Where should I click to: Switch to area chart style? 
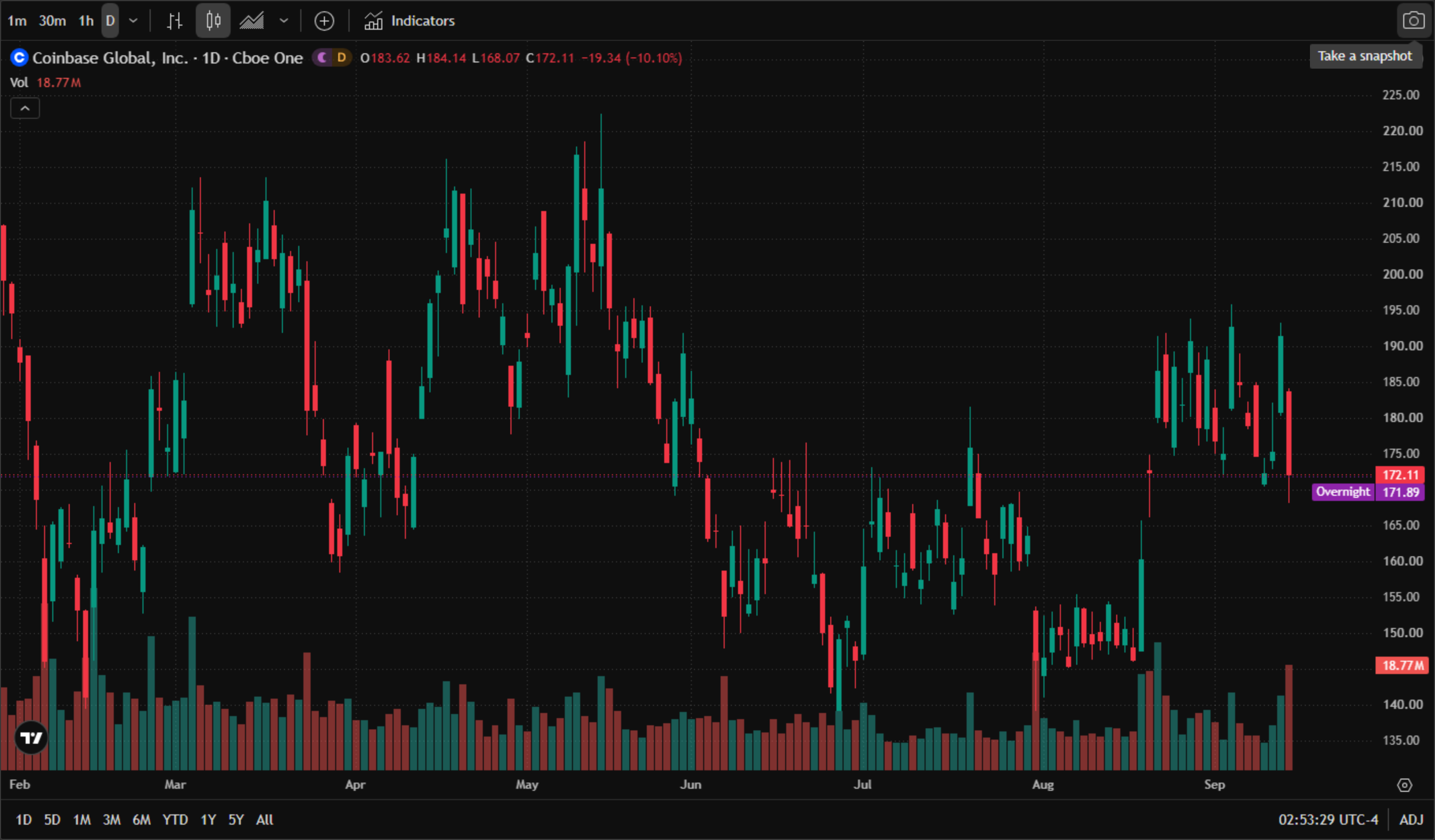252,21
